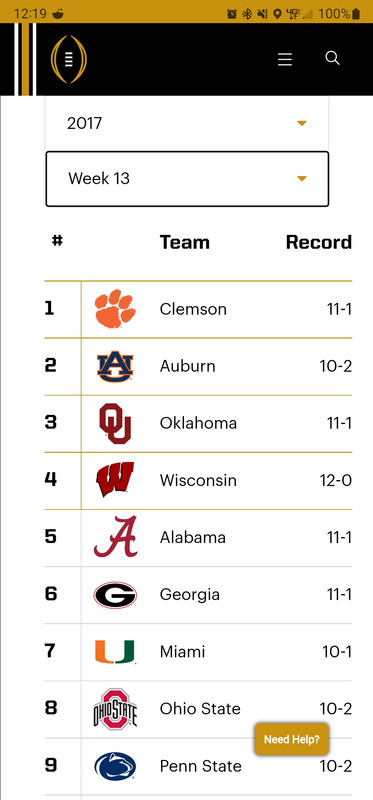
Task: Tap the search magnifier icon
Action: pos(332,58)
